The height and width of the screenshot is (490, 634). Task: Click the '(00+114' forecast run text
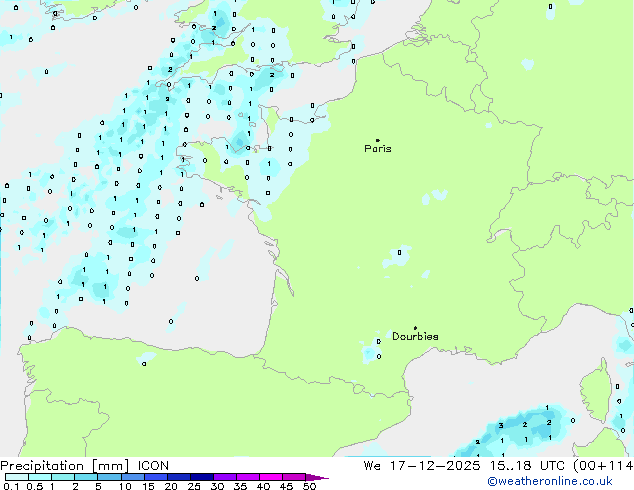(603, 466)
